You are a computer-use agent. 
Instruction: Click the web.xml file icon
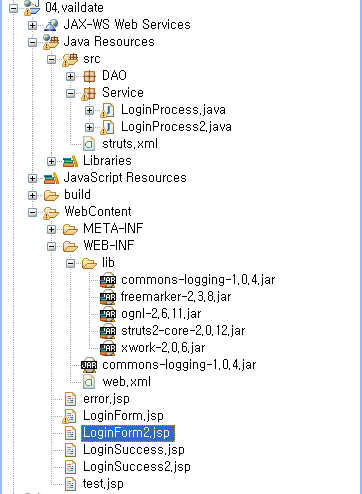coord(89,382)
